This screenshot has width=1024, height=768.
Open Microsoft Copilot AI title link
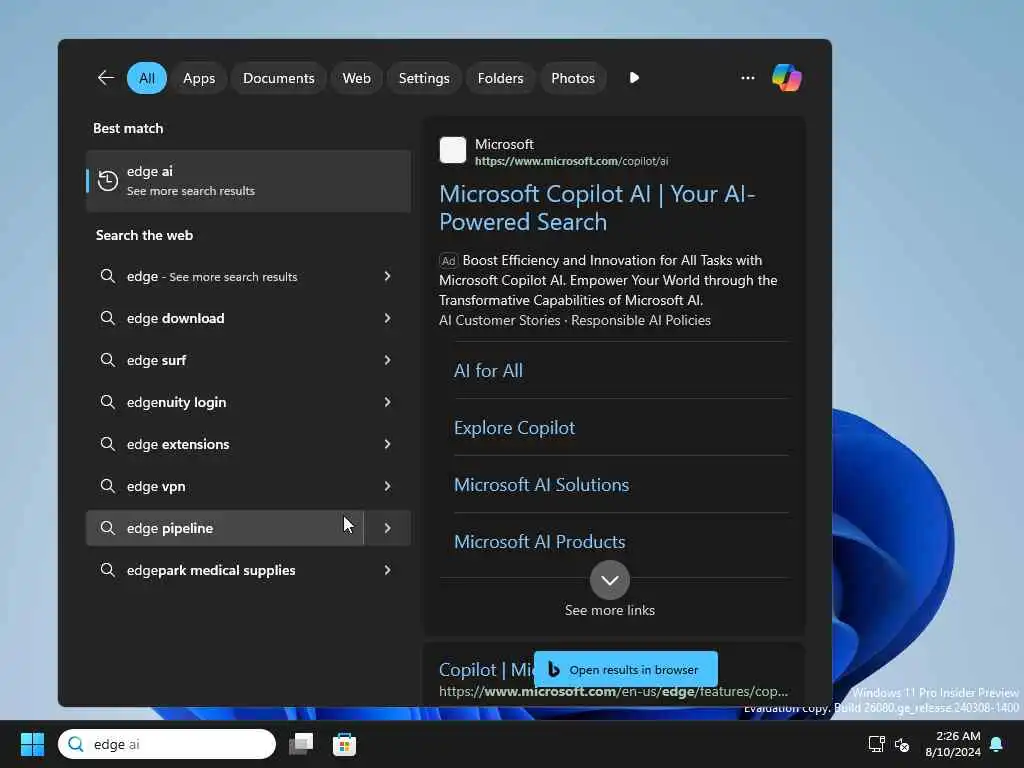tap(597, 208)
